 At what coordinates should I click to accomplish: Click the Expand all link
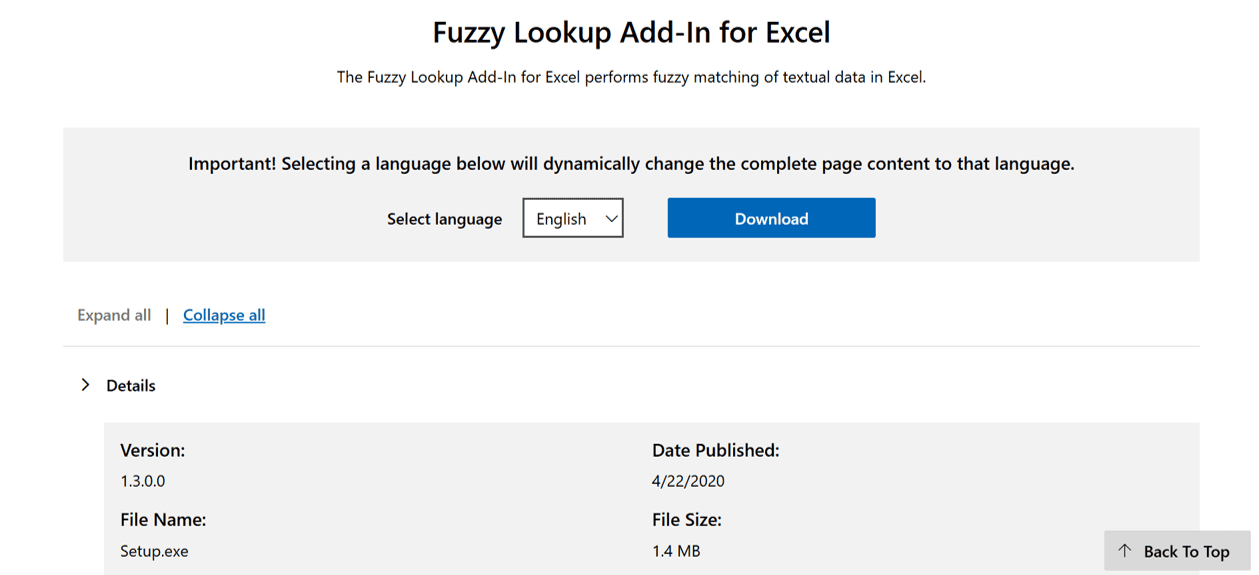coord(114,315)
